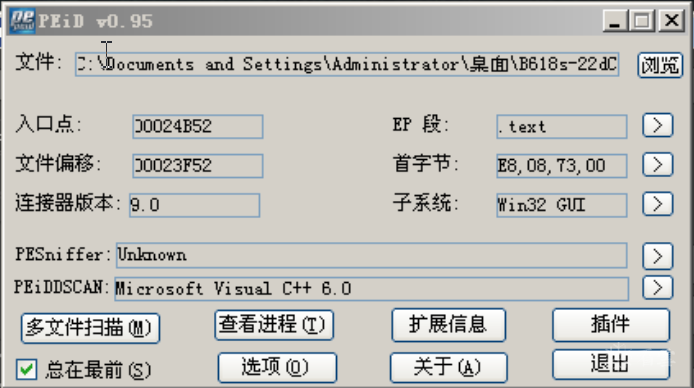Click the arrow beside the PESniffer result
This screenshot has width=694, height=388.
(x=658, y=256)
